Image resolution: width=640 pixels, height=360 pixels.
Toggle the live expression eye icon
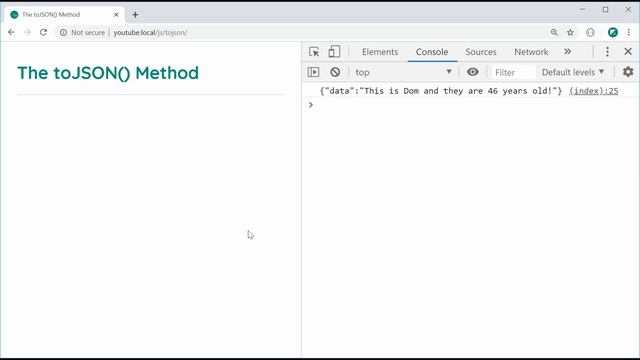click(x=472, y=72)
